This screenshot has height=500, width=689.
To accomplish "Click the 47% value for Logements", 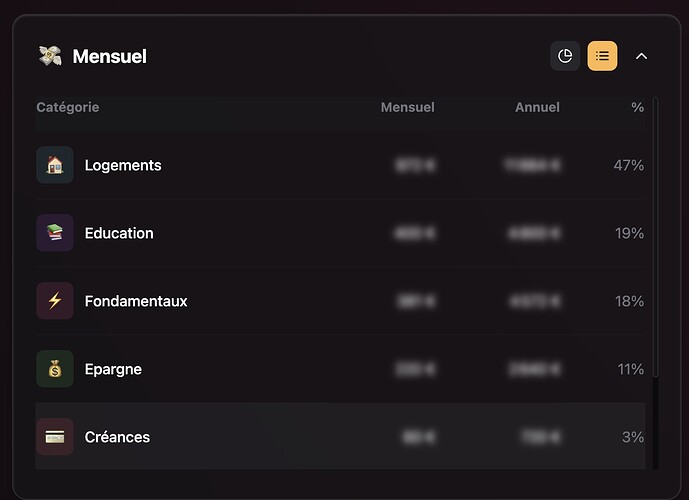I will point(629,165).
